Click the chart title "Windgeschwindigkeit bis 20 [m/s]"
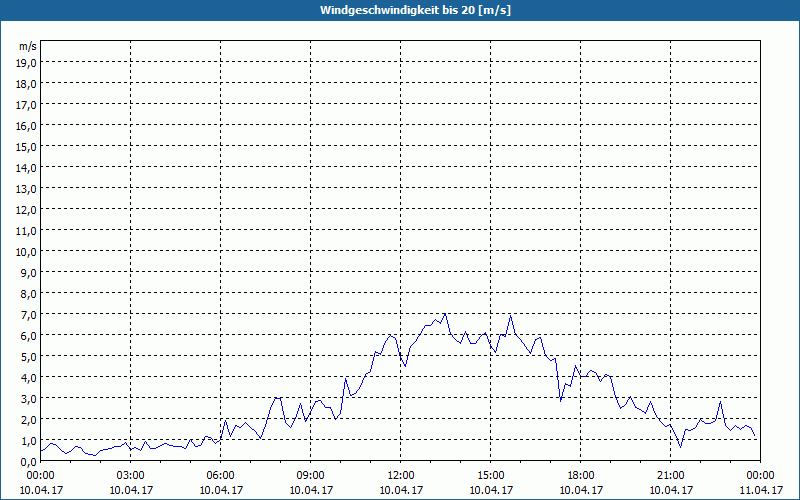The width and height of the screenshot is (800, 500). [415, 10]
